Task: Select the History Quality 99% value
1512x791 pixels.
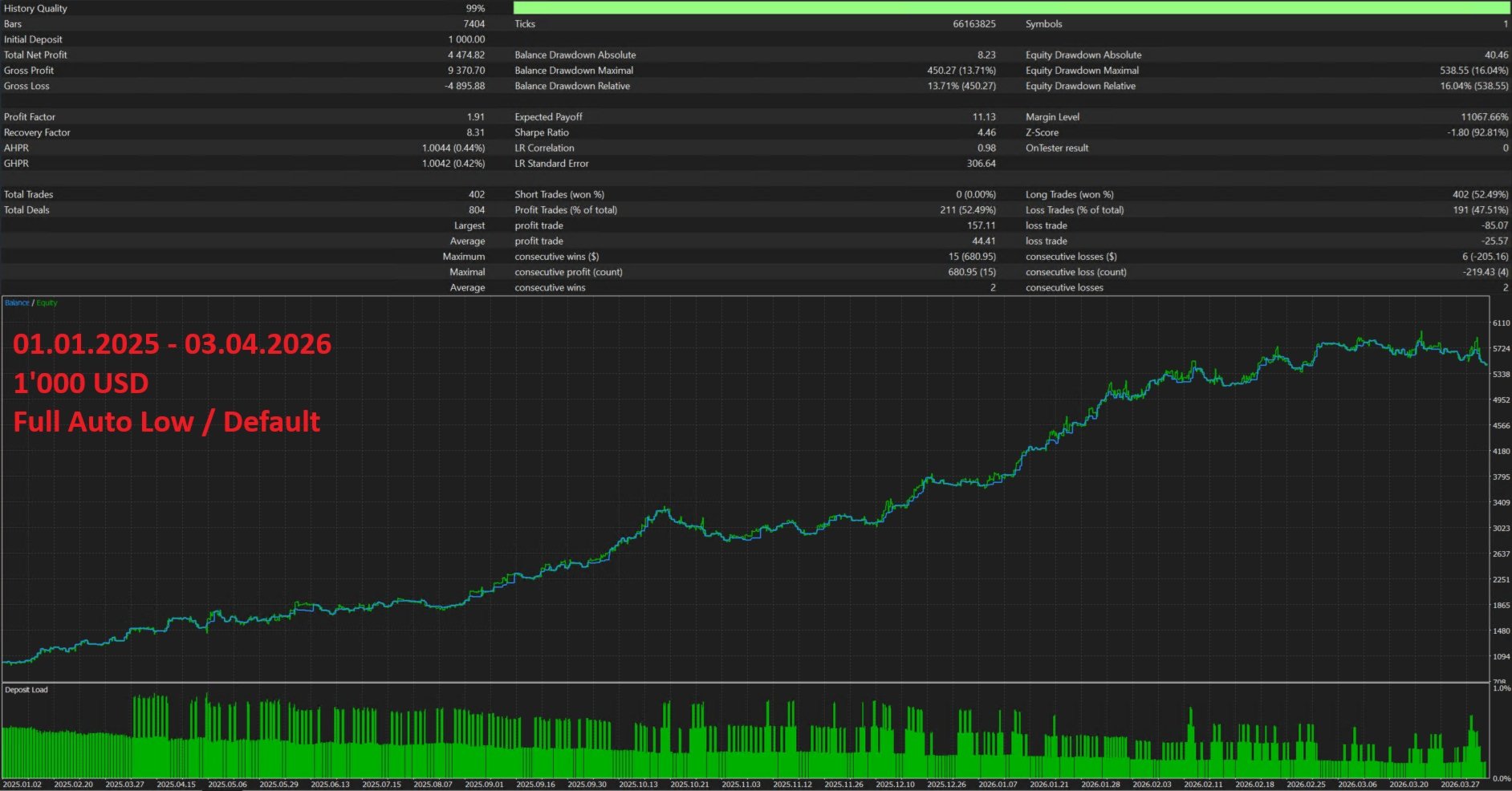Action: click(475, 8)
